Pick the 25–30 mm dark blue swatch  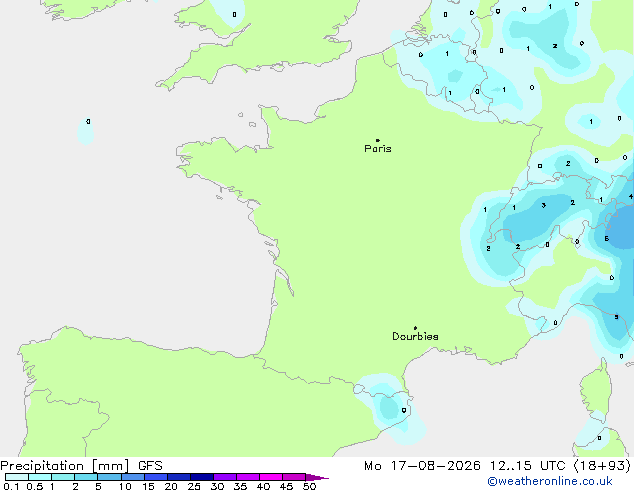[202, 477]
